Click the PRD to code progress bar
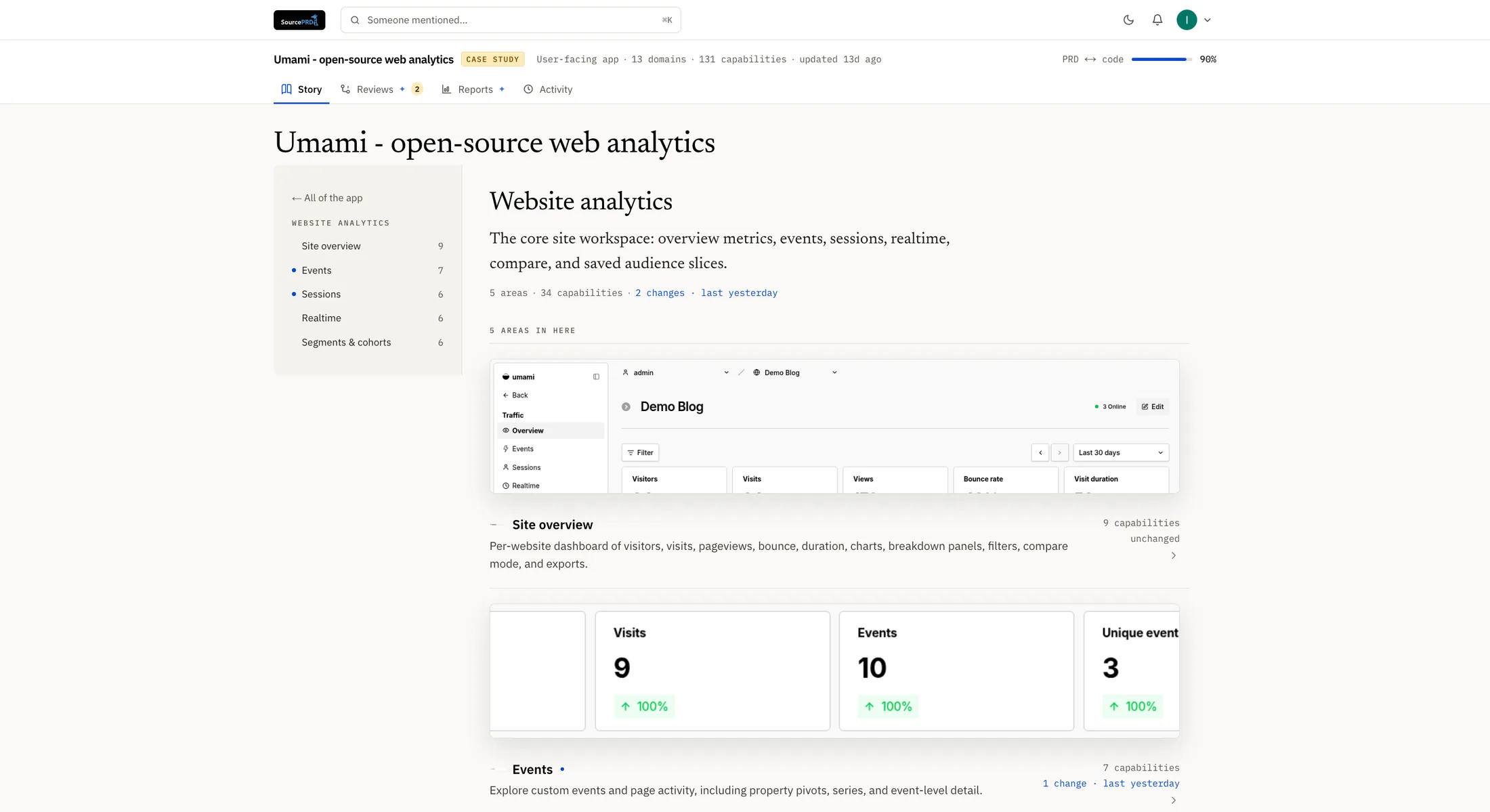 click(1162, 60)
